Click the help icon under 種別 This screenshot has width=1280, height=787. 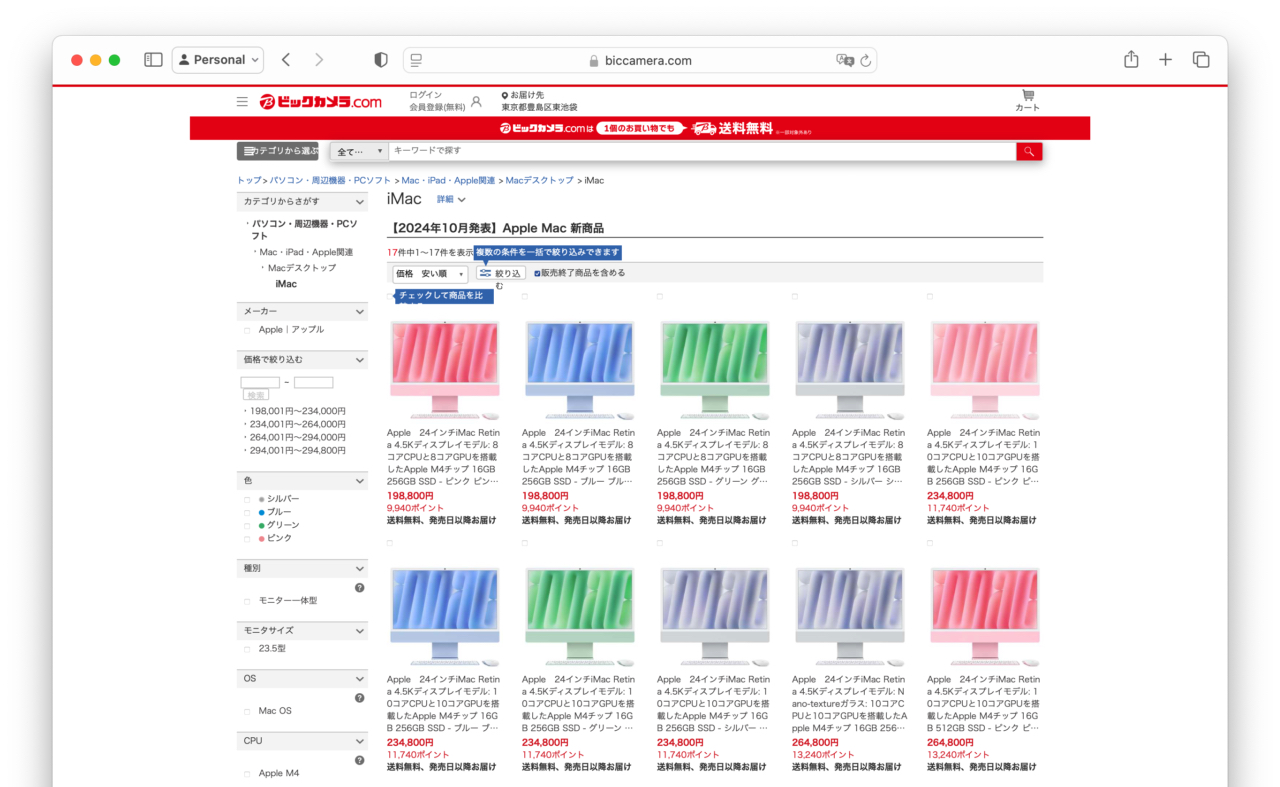(359, 587)
